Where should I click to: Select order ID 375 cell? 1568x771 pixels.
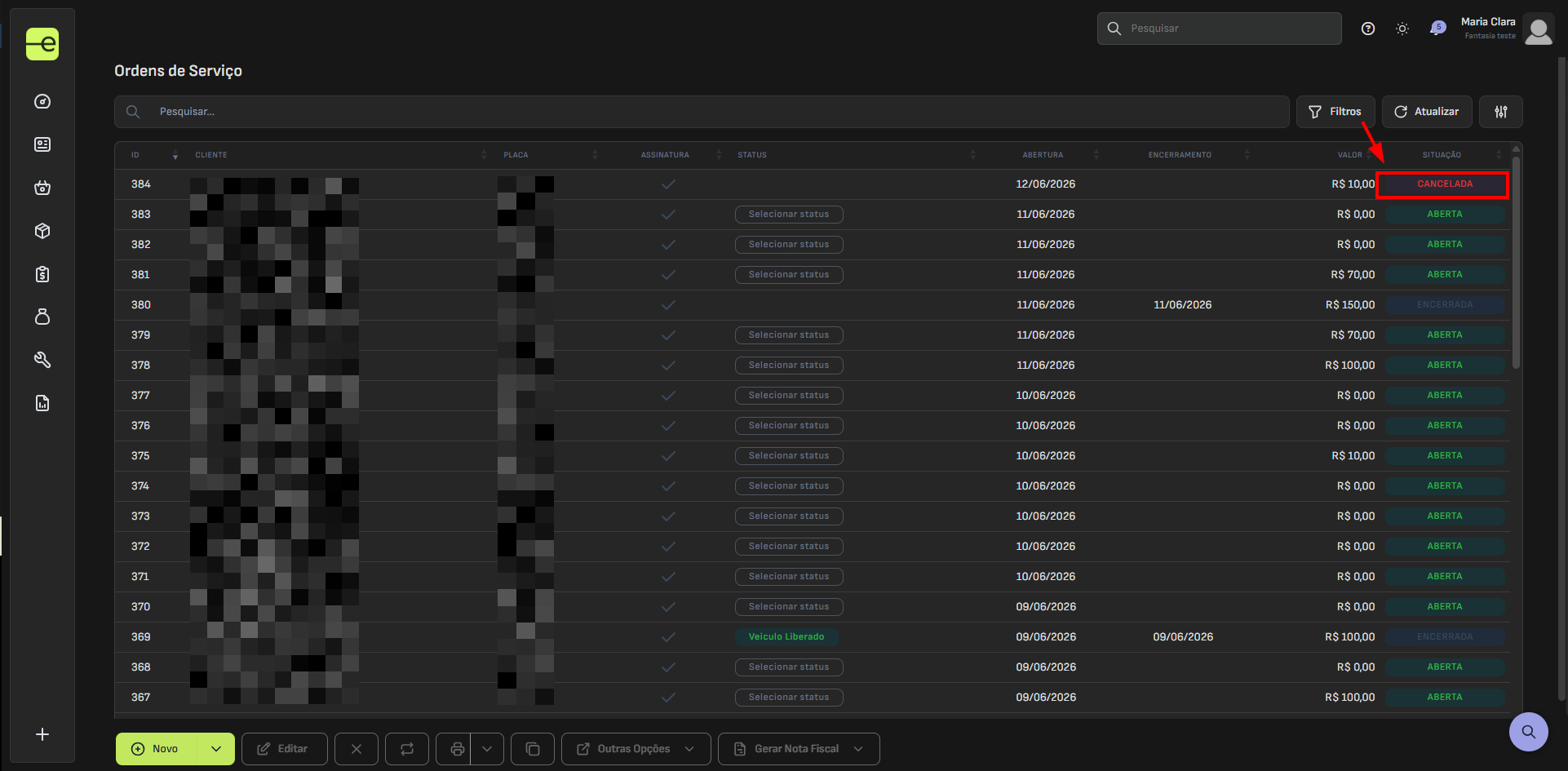click(x=141, y=456)
